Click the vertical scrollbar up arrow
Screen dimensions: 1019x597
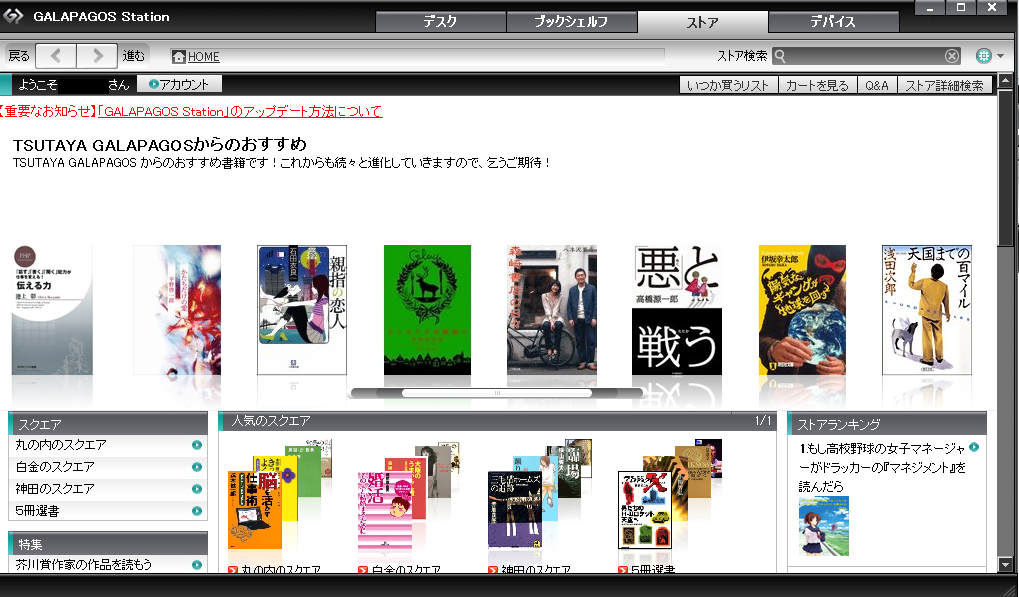pos(1005,81)
